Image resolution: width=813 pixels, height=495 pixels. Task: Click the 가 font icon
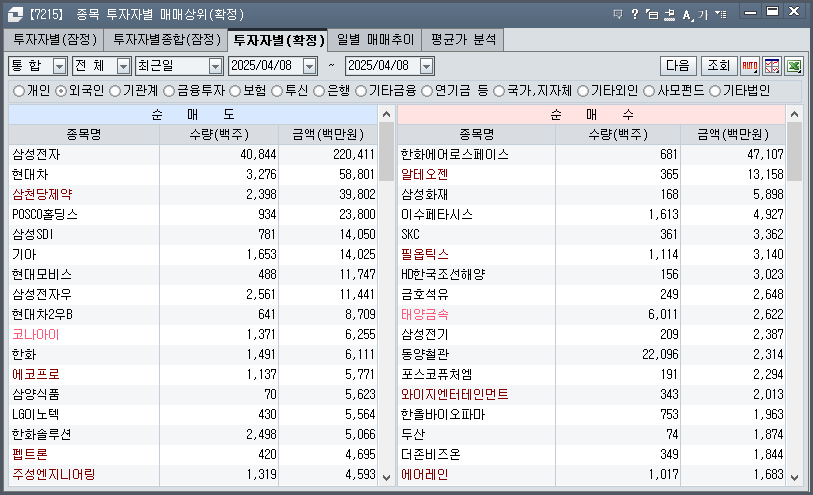coord(703,15)
